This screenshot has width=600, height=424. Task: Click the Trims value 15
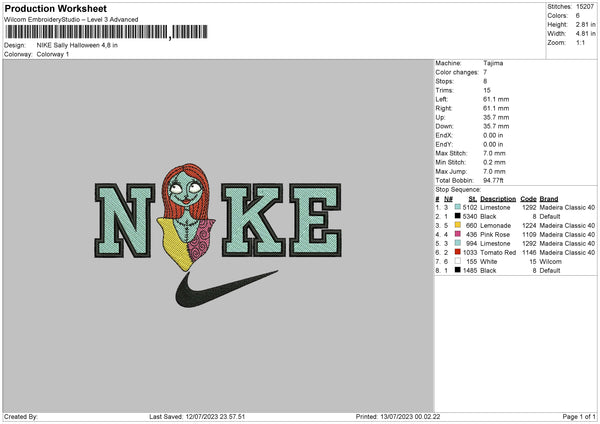point(487,90)
